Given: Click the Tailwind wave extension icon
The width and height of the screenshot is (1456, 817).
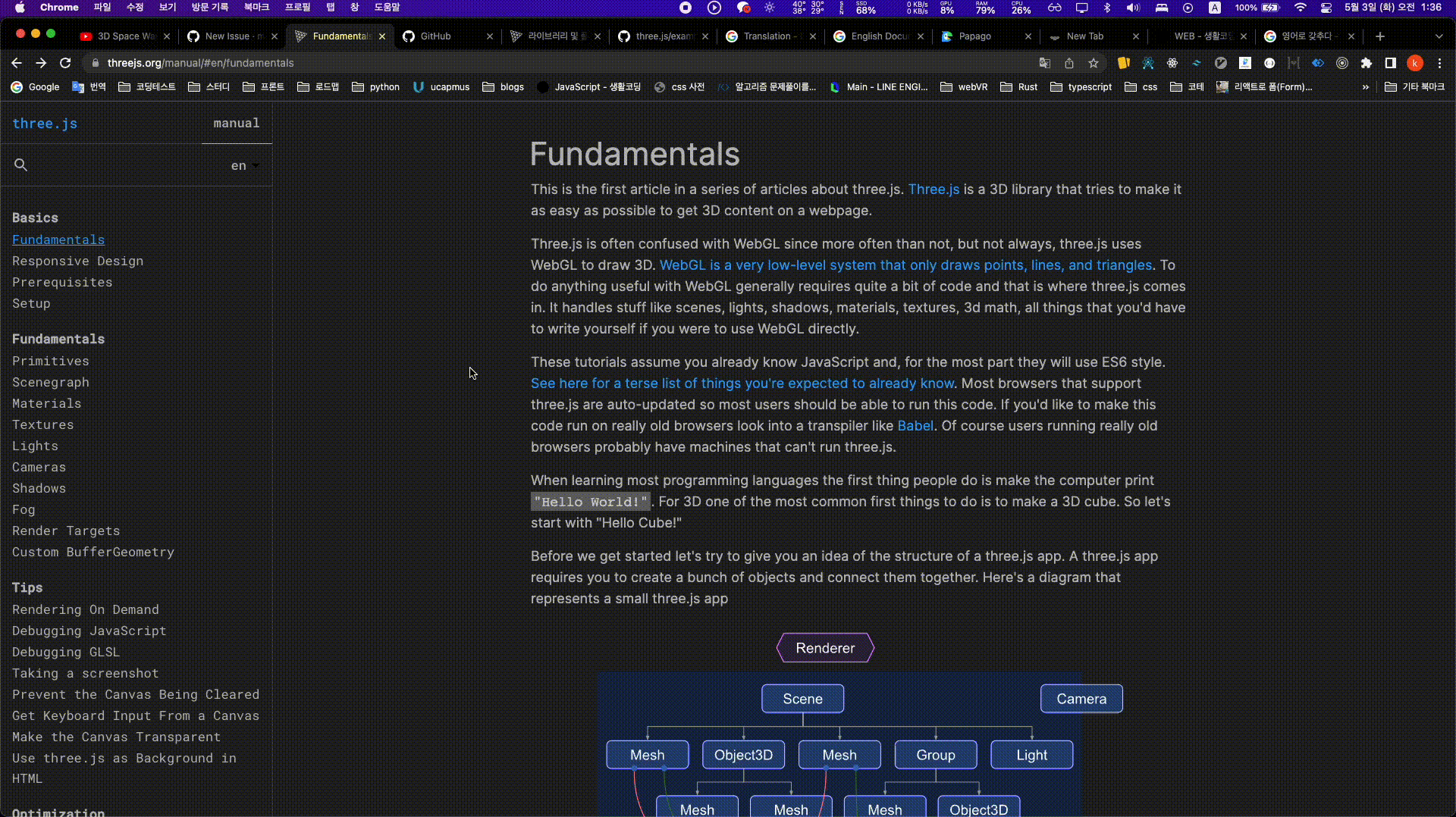Looking at the screenshot, I should click(x=1197, y=63).
